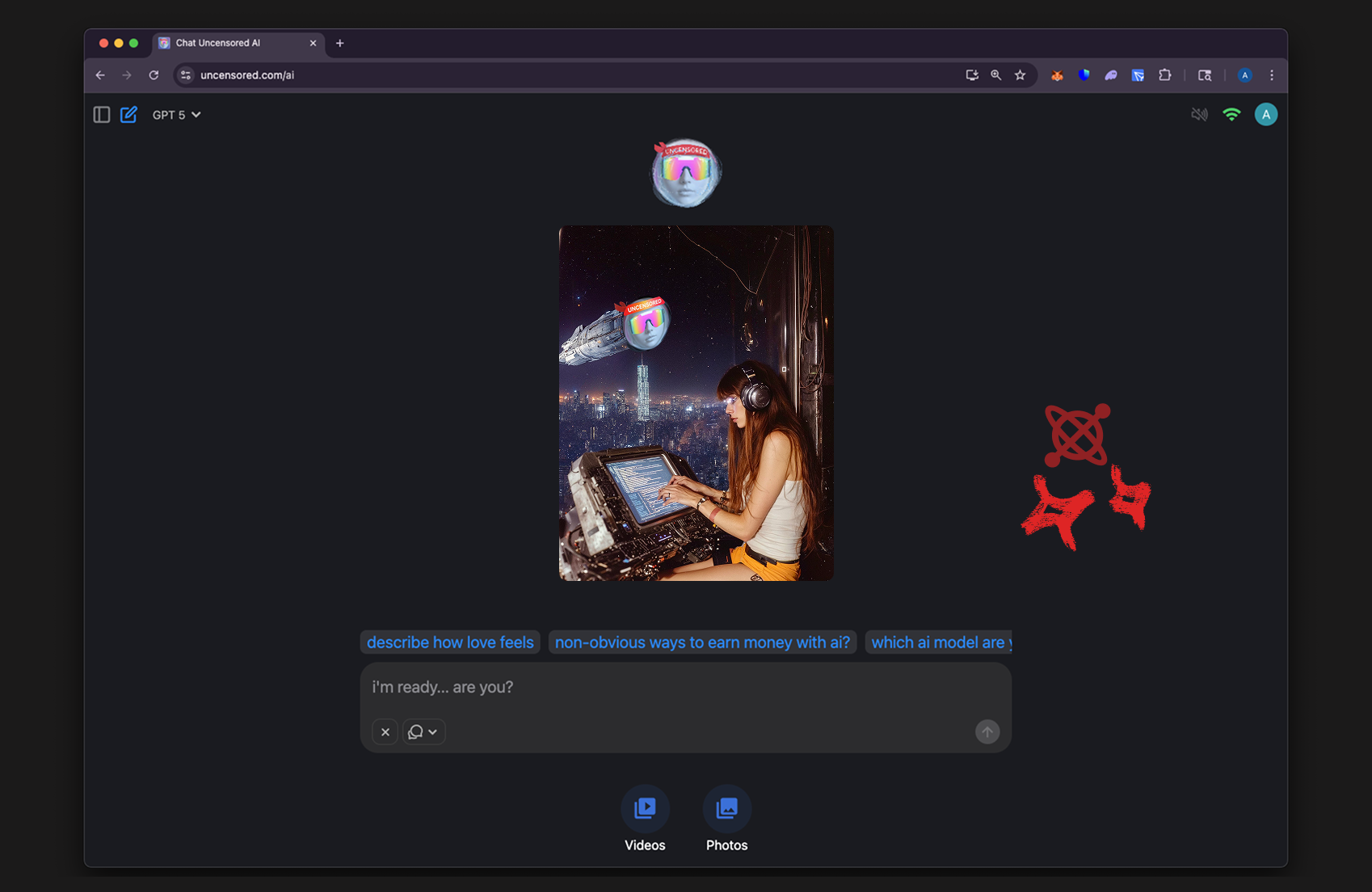Click the green connection status icon

pos(1231,115)
